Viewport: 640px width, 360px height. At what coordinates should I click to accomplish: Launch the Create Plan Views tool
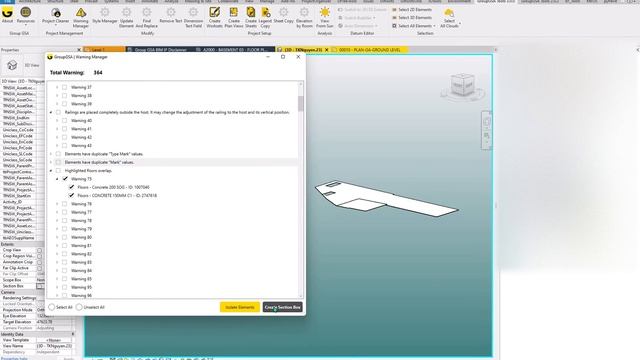point(234,18)
